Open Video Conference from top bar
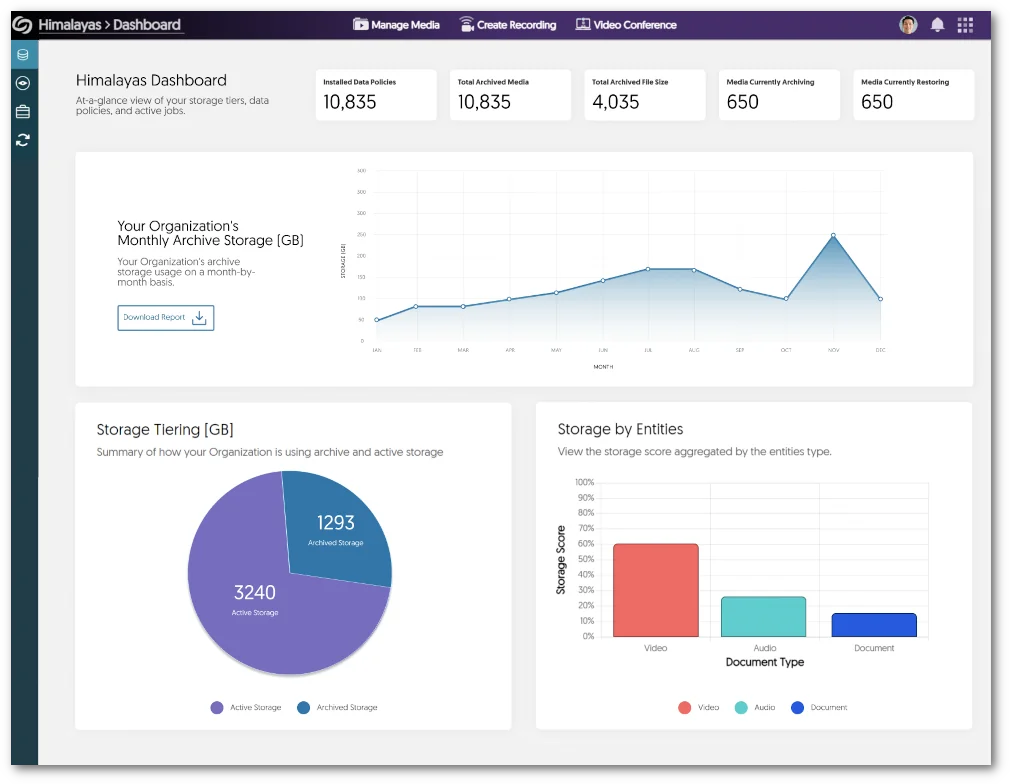 (x=626, y=25)
